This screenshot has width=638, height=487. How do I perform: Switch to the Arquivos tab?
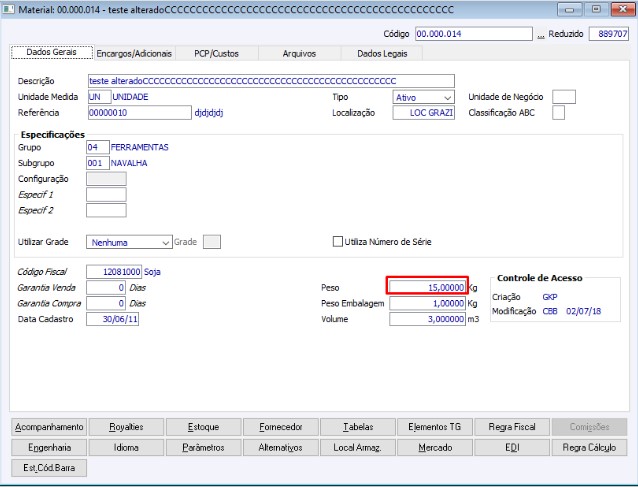(x=299, y=54)
